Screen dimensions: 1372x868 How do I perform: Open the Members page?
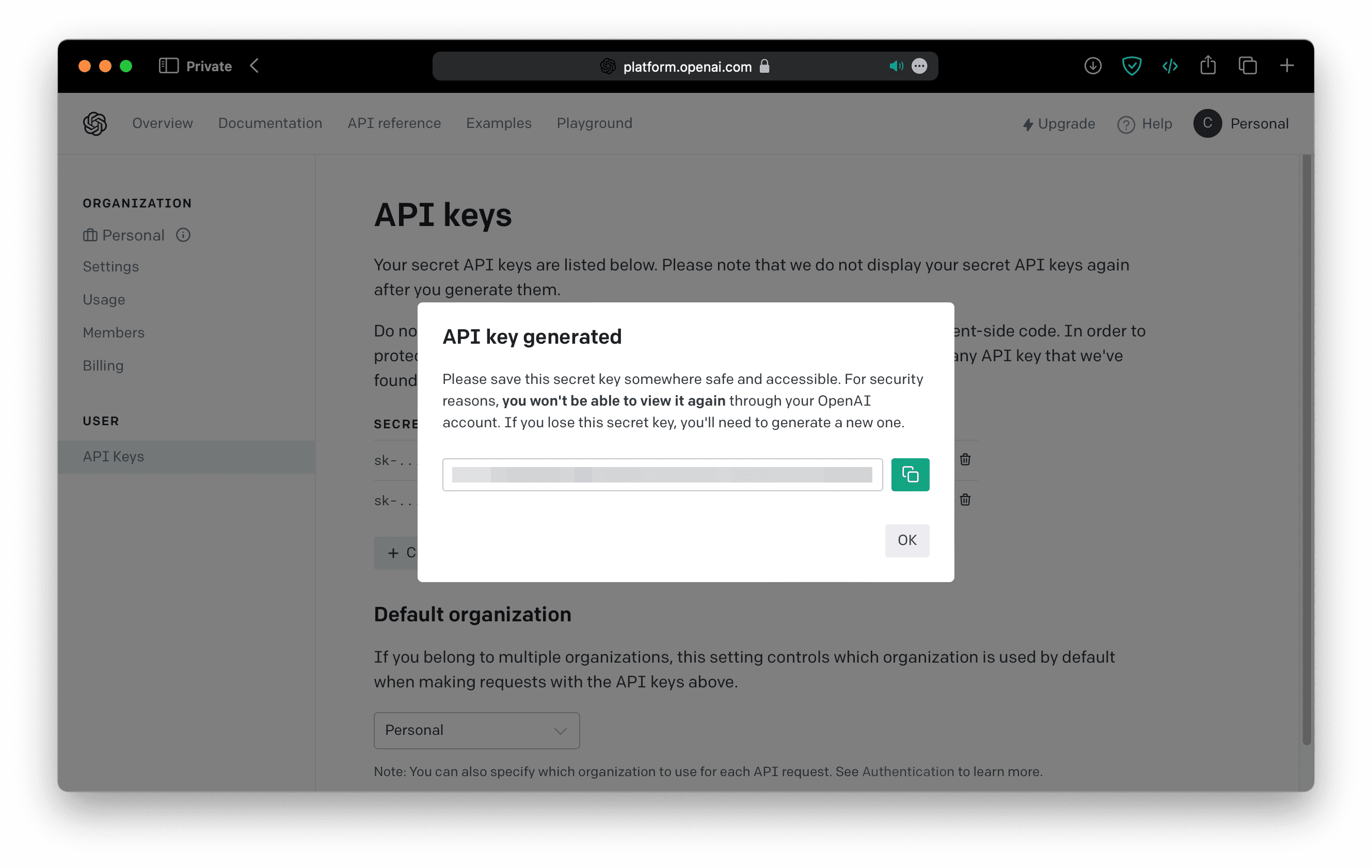pyautogui.click(x=114, y=333)
